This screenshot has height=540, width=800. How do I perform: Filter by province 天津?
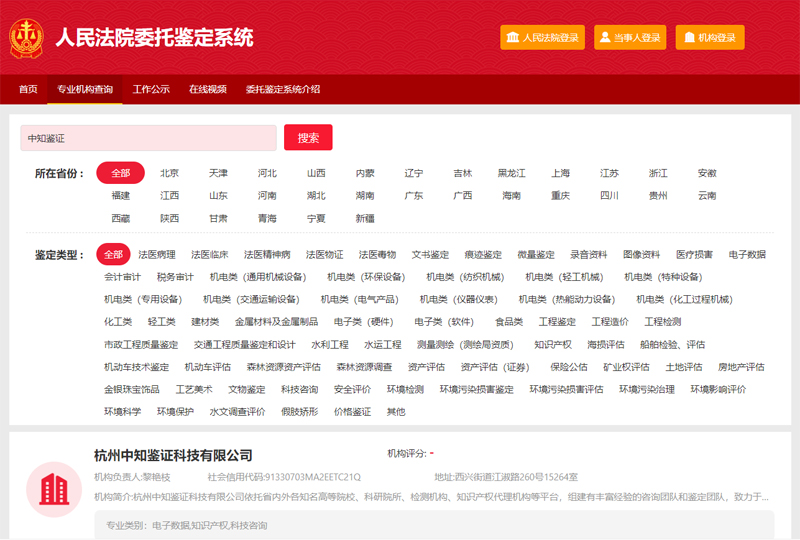pyautogui.click(x=218, y=173)
